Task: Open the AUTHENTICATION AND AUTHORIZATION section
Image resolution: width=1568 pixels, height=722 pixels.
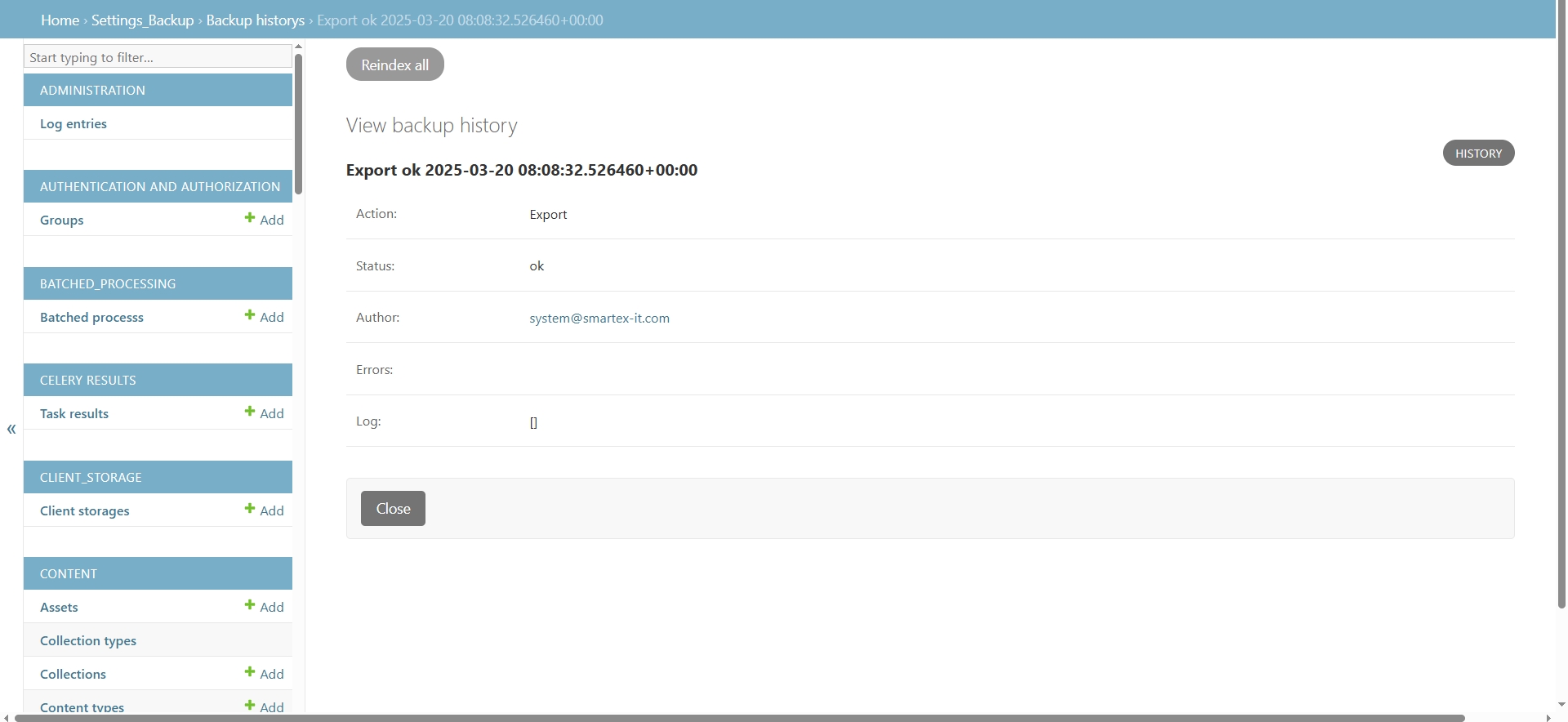Action: 158,186
